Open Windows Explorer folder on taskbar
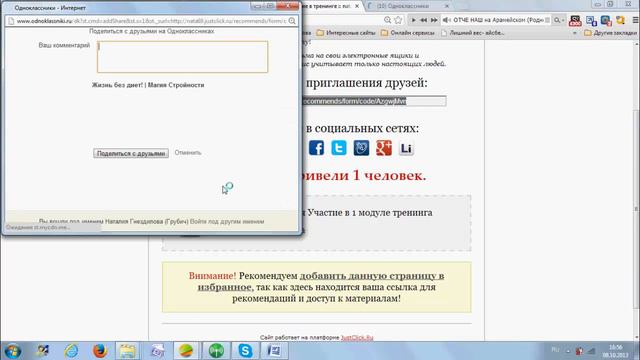The width and height of the screenshot is (640, 360). [x=127, y=351]
